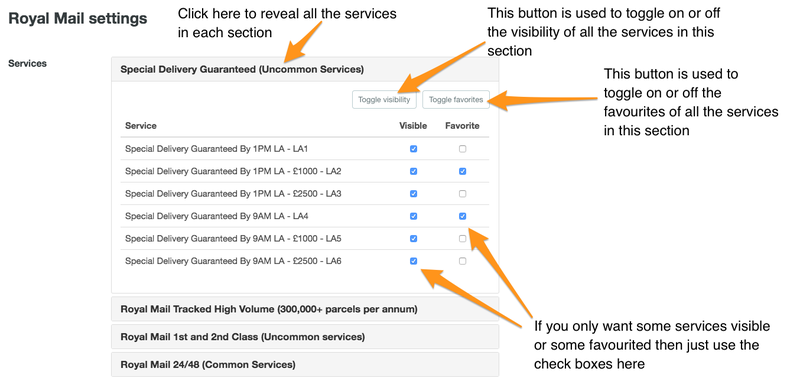Toggle Visible for 9AM LA £1000 LA5
Viewport: 800px width, 378px height.
pyautogui.click(x=413, y=239)
